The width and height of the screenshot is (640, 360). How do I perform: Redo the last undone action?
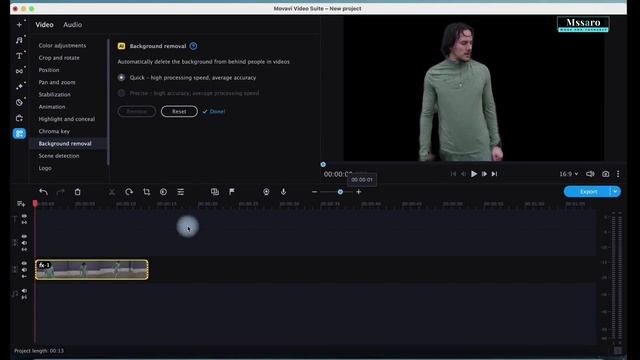pos(60,192)
